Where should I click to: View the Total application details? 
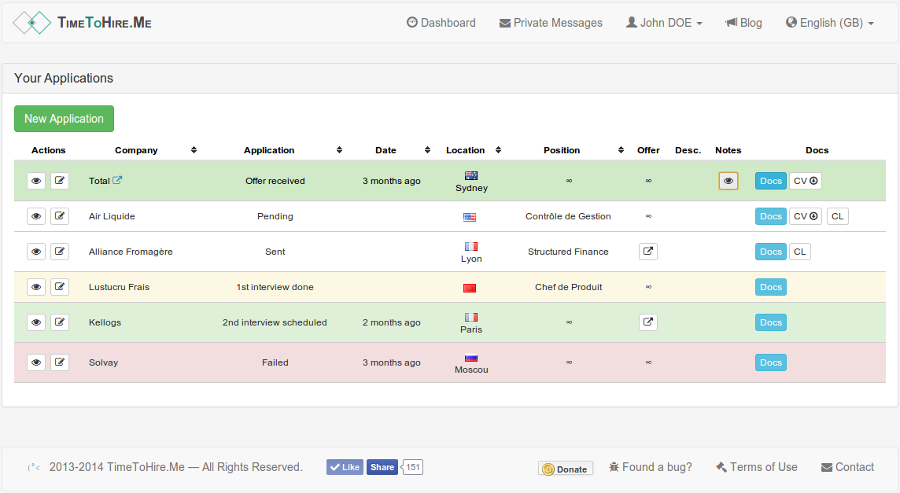point(36,181)
